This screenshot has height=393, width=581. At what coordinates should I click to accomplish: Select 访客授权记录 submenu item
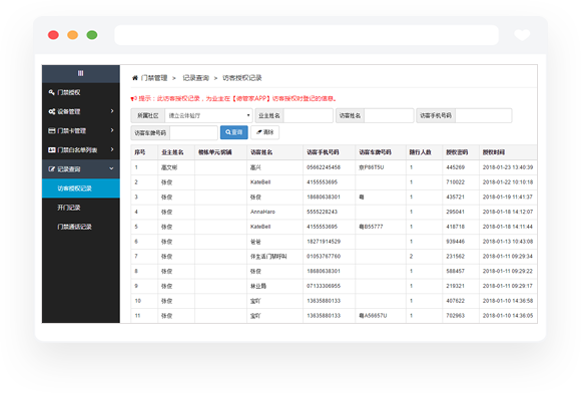pyautogui.click(x=81, y=189)
